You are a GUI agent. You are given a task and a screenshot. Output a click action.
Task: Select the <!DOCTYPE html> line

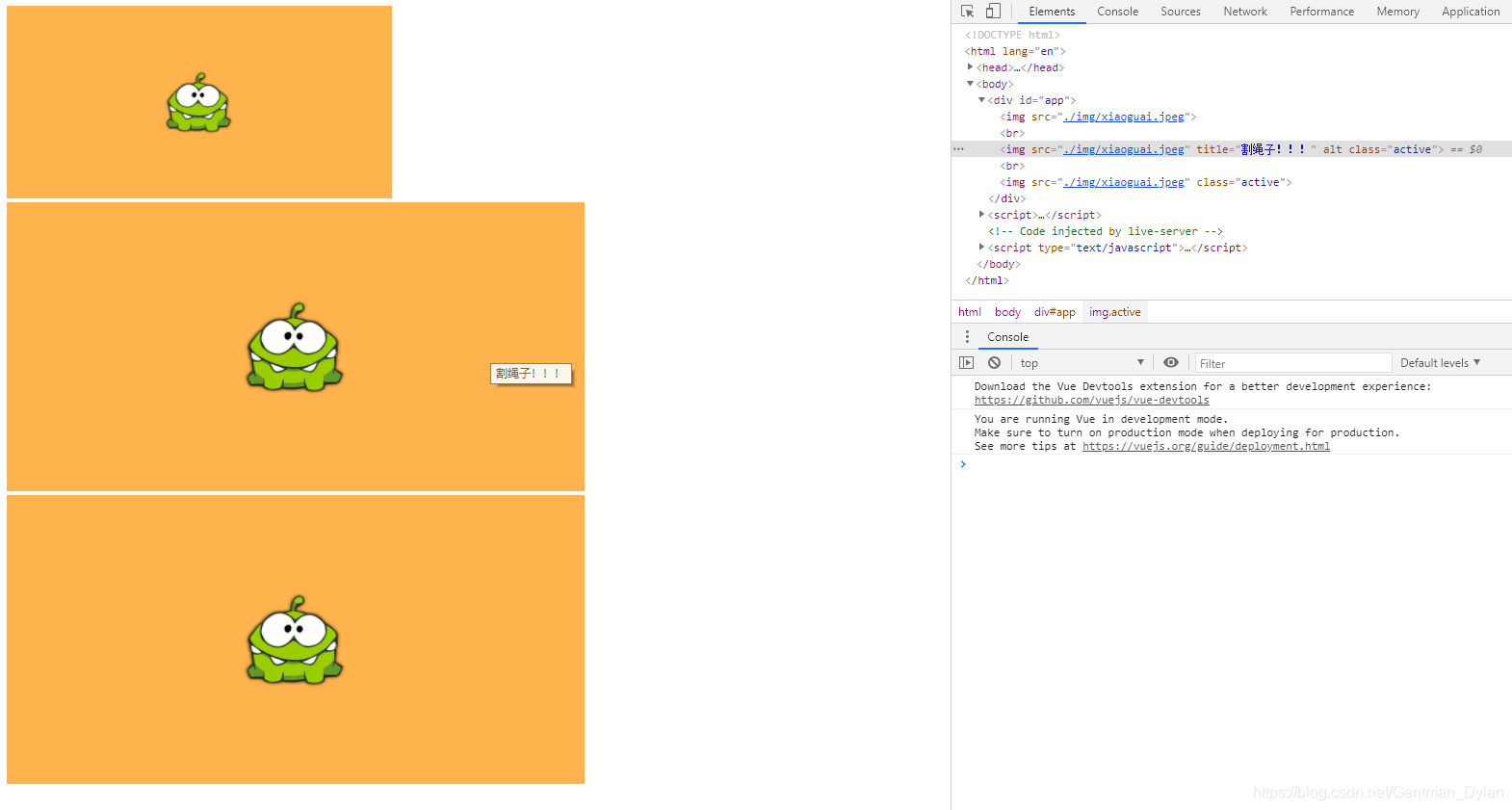coord(1012,35)
